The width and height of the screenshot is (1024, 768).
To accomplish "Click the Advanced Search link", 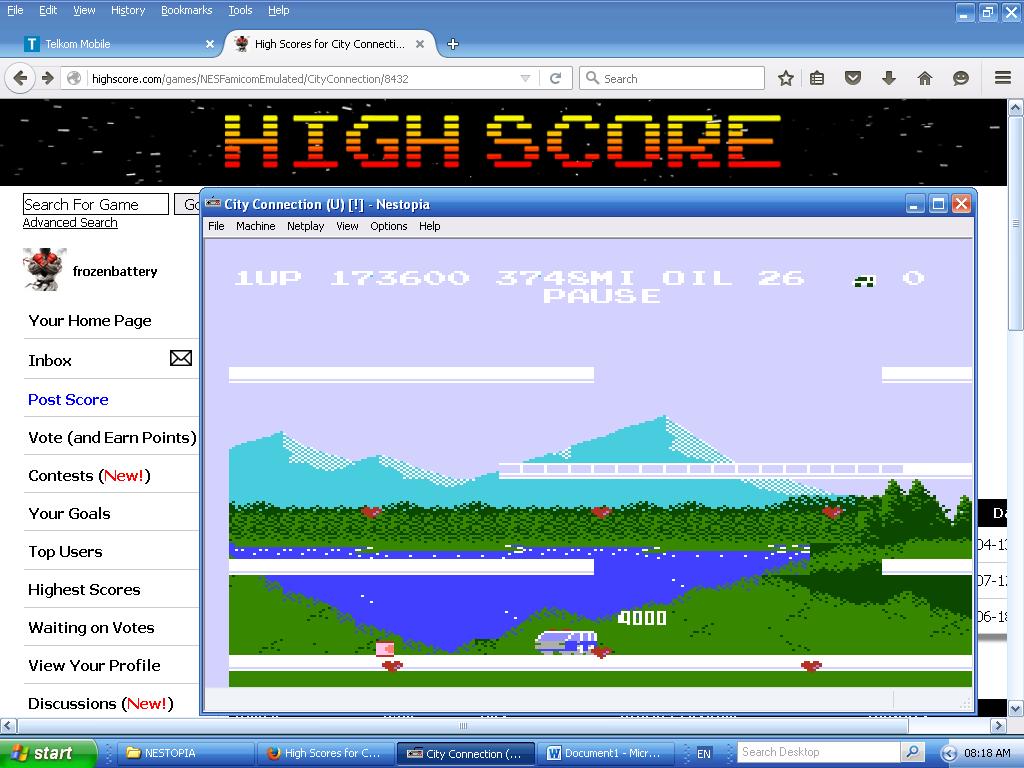I will [70, 223].
